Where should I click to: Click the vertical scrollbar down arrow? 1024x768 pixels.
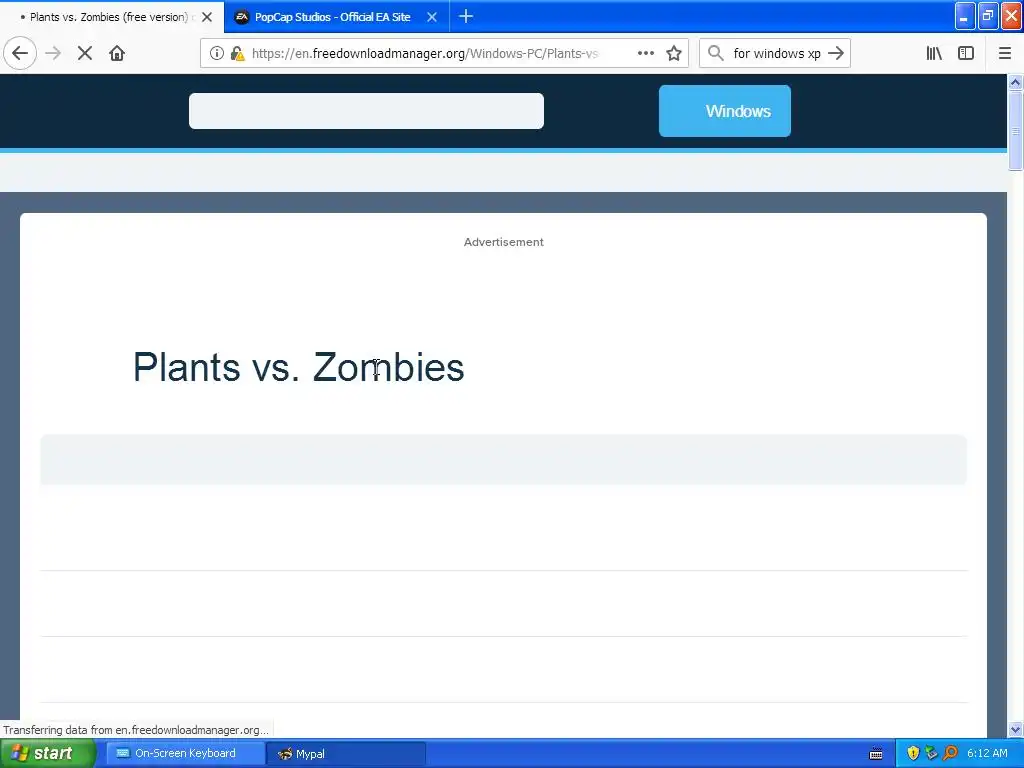[x=1016, y=729]
